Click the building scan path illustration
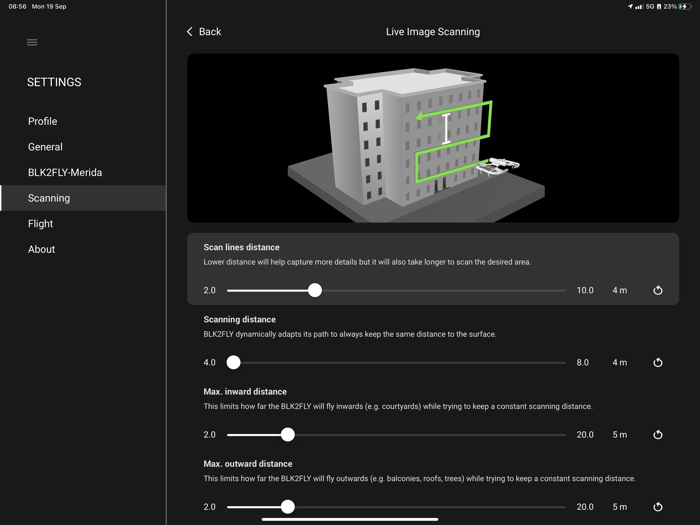The width and height of the screenshot is (700, 525). (x=433, y=138)
